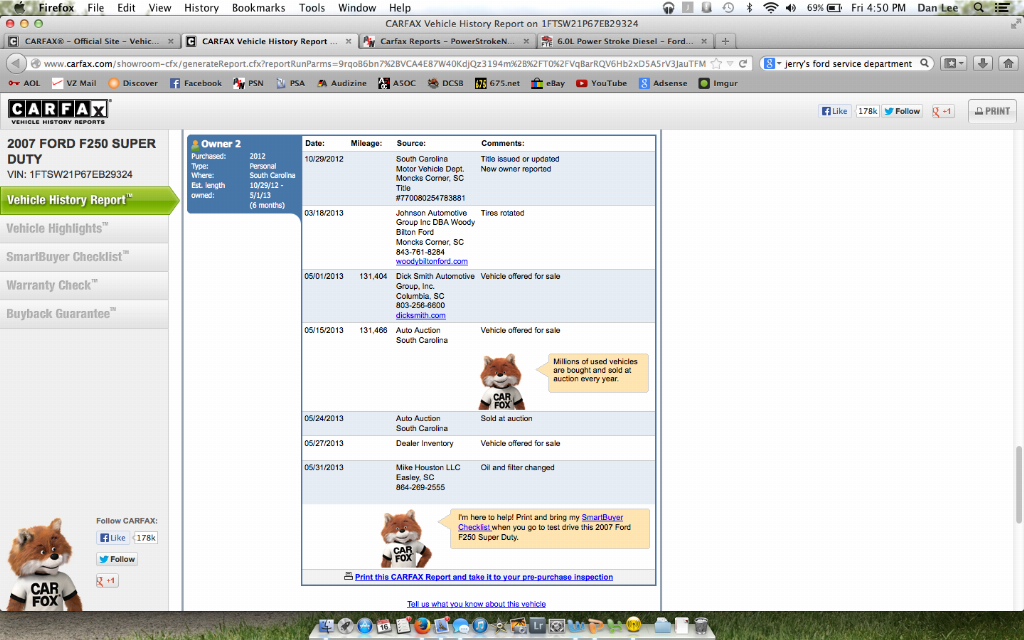Open Trash in the Dock
Viewport: 1024px width, 640px height.
click(701, 625)
